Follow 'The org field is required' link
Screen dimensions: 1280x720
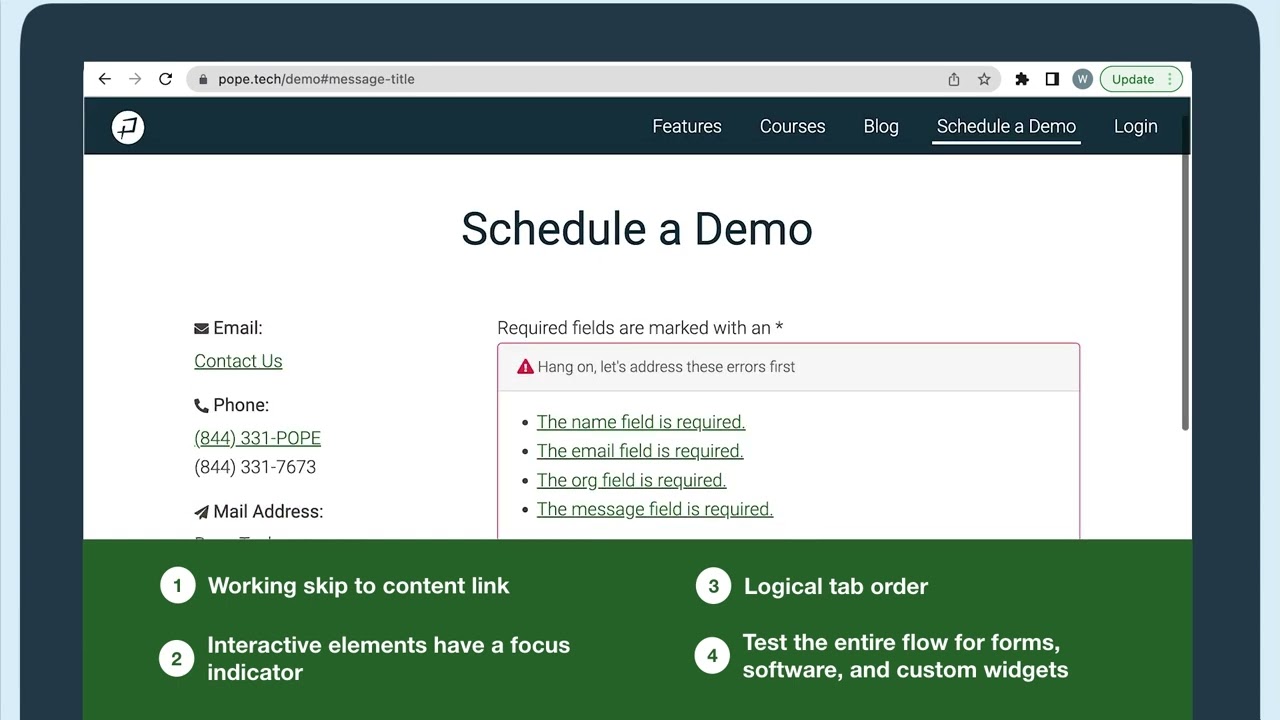(x=631, y=480)
